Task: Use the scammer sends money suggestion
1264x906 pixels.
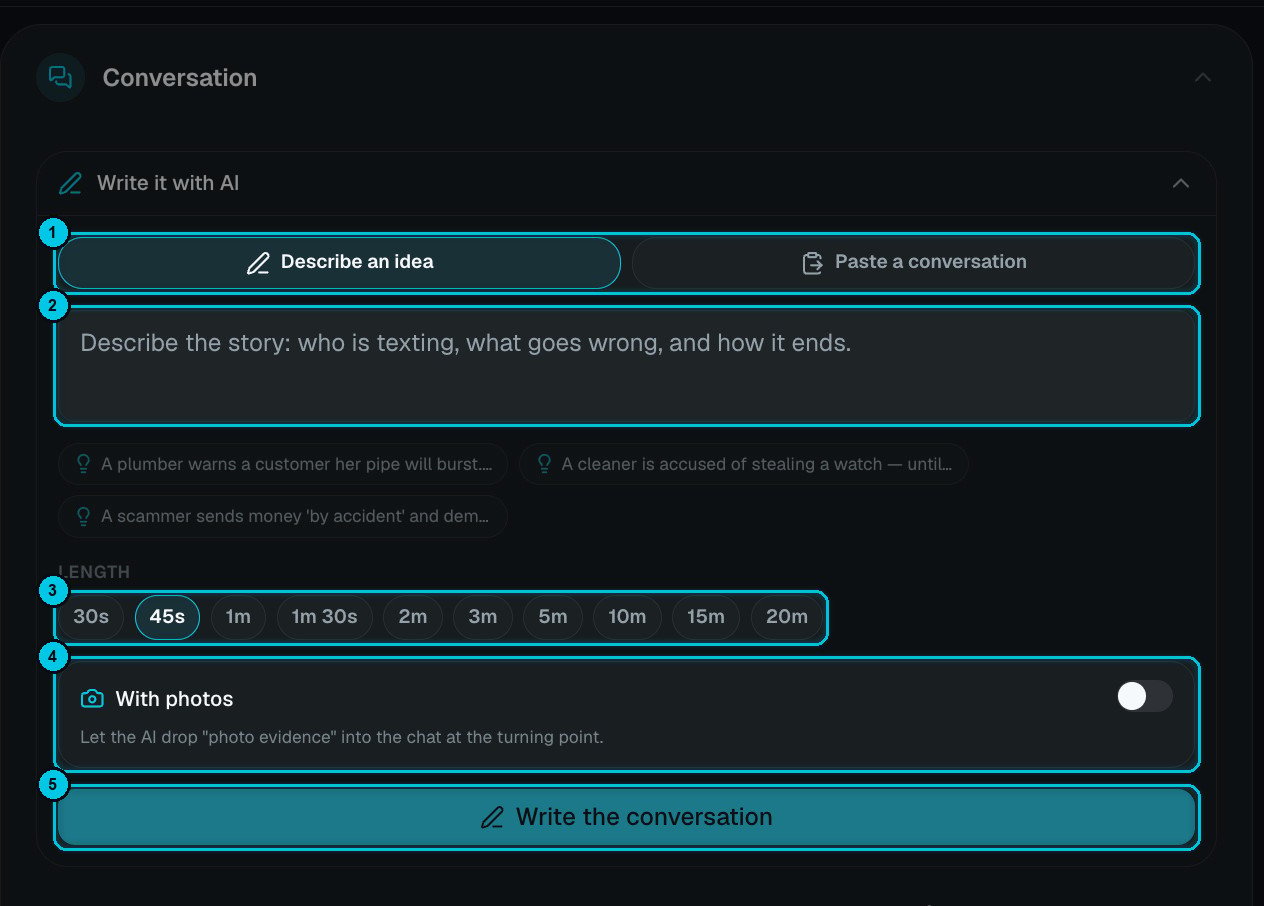Action: pos(283,517)
